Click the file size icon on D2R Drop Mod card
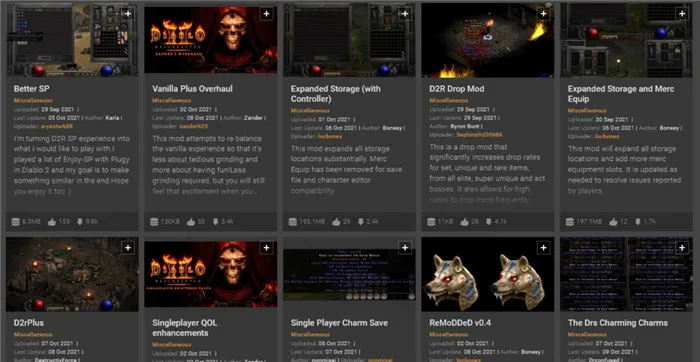700x362 pixels. 431,222
